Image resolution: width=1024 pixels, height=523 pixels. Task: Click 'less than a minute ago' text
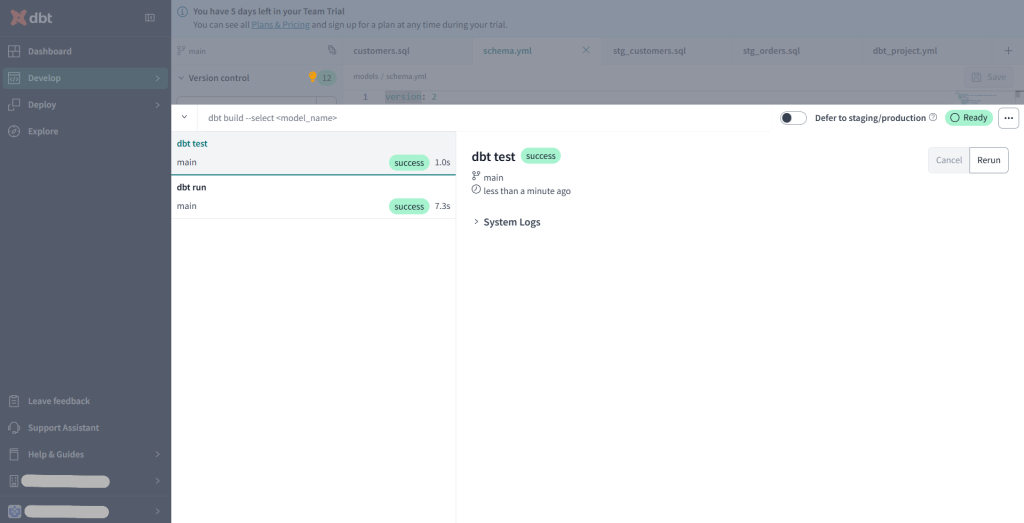tap(527, 191)
